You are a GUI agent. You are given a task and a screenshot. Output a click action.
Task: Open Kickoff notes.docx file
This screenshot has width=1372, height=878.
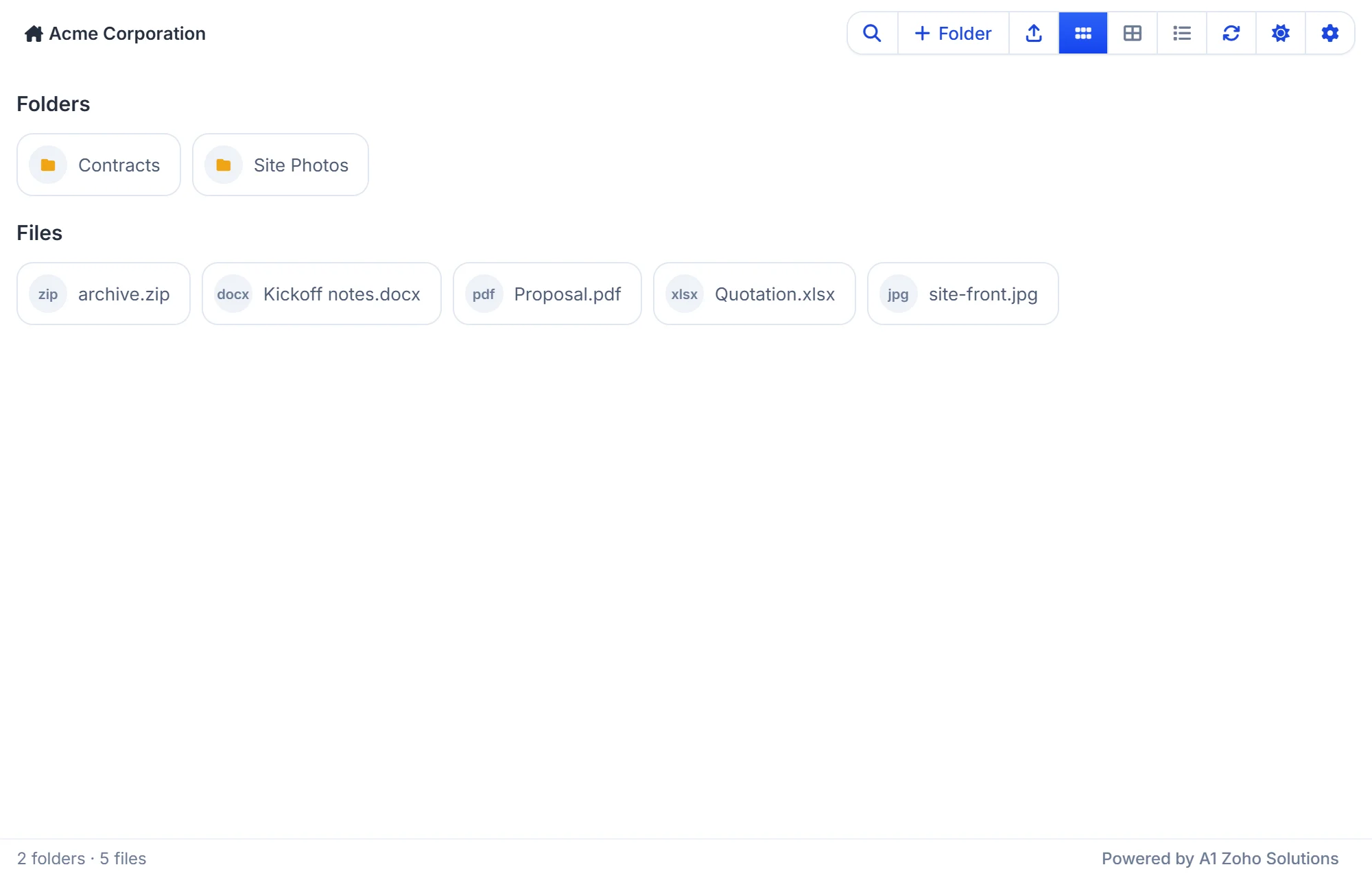coord(322,294)
